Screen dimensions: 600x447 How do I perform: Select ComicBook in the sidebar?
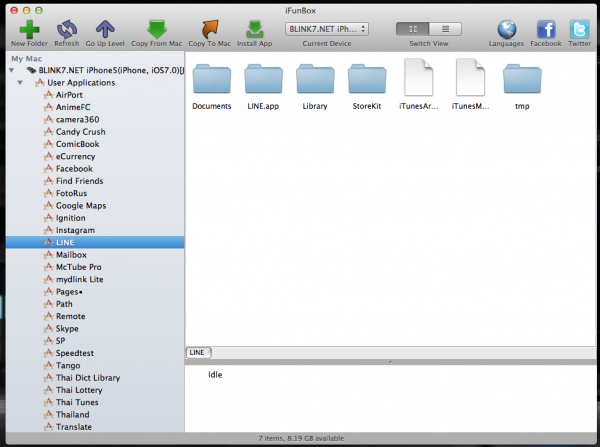[95, 144]
